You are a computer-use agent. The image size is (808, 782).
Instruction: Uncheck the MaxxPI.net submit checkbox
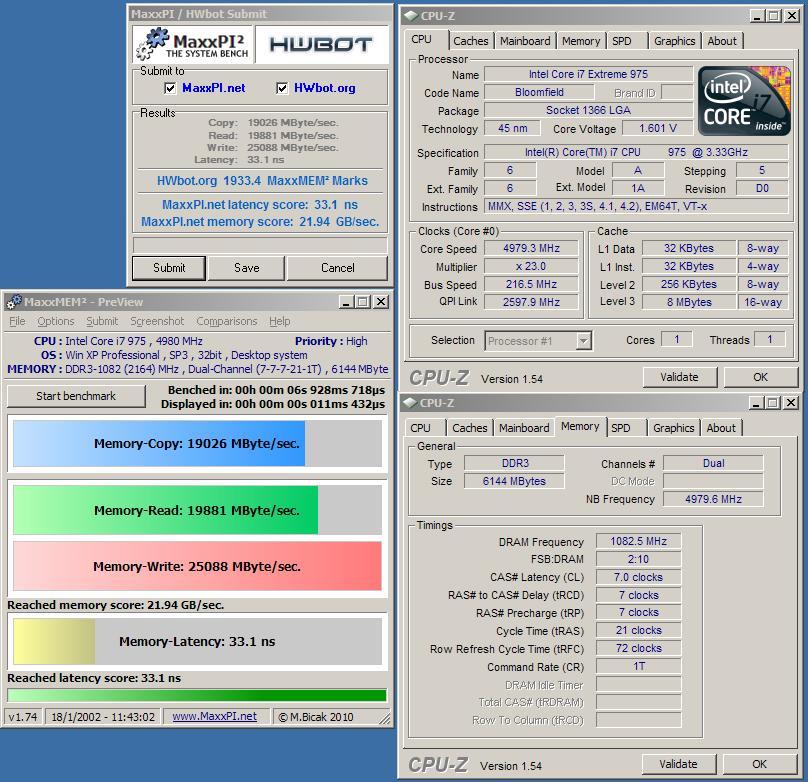pyautogui.click(x=170, y=88)
